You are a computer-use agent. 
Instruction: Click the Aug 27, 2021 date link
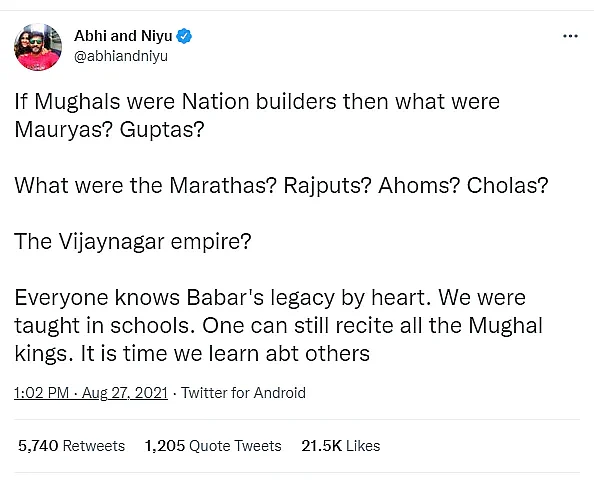[x=125, y=393]
